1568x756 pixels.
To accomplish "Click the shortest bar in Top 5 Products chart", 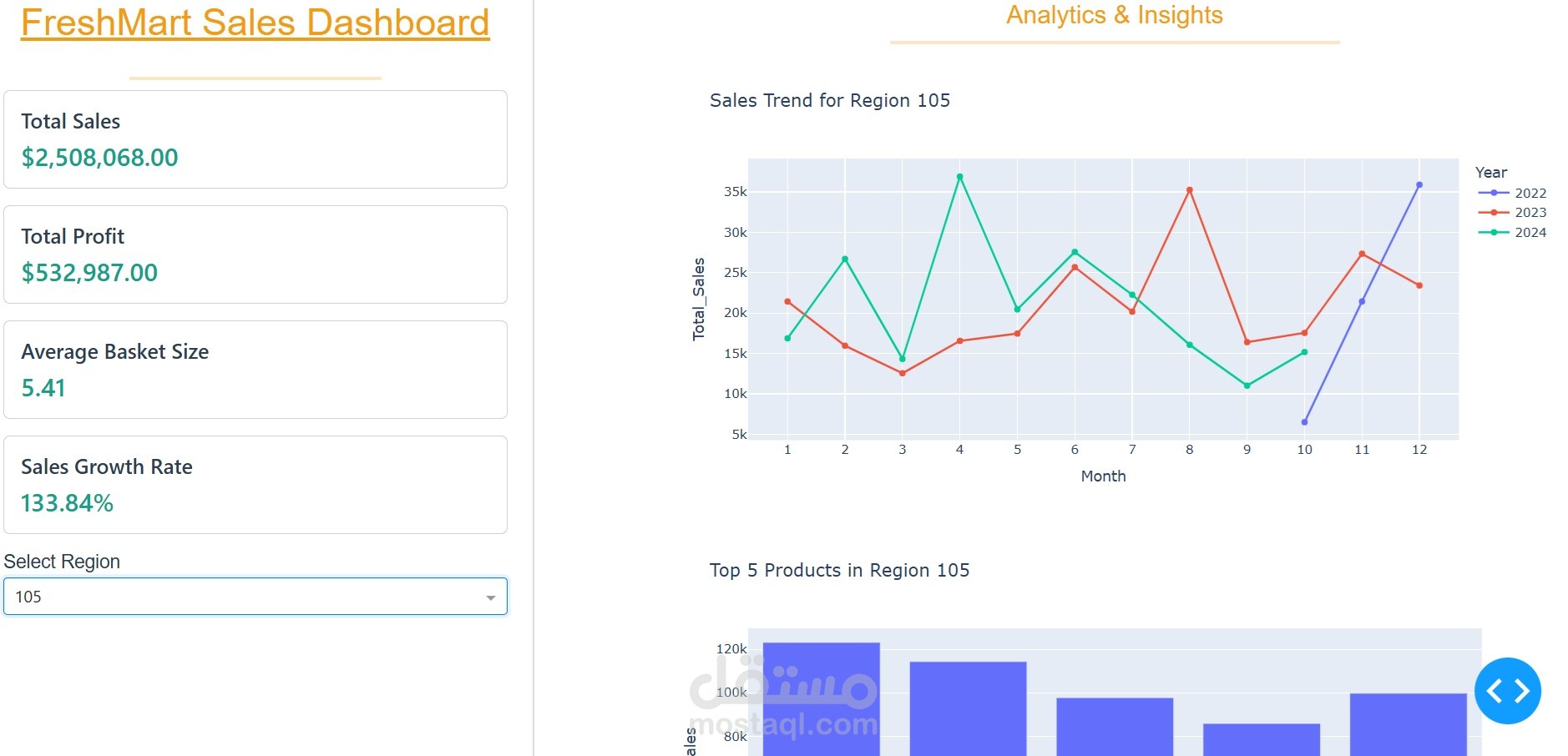I will point(1262,739).
